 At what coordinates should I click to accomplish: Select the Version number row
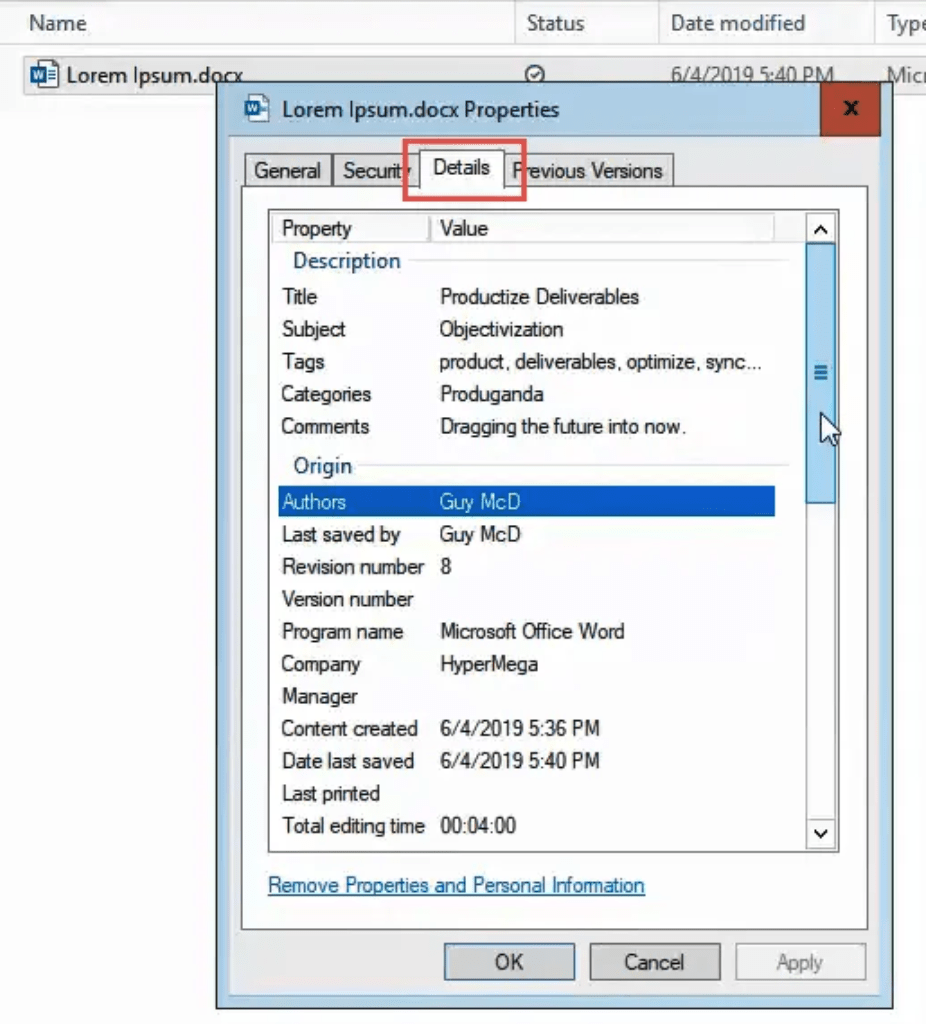pyautogui.click(x=526, y=599)
